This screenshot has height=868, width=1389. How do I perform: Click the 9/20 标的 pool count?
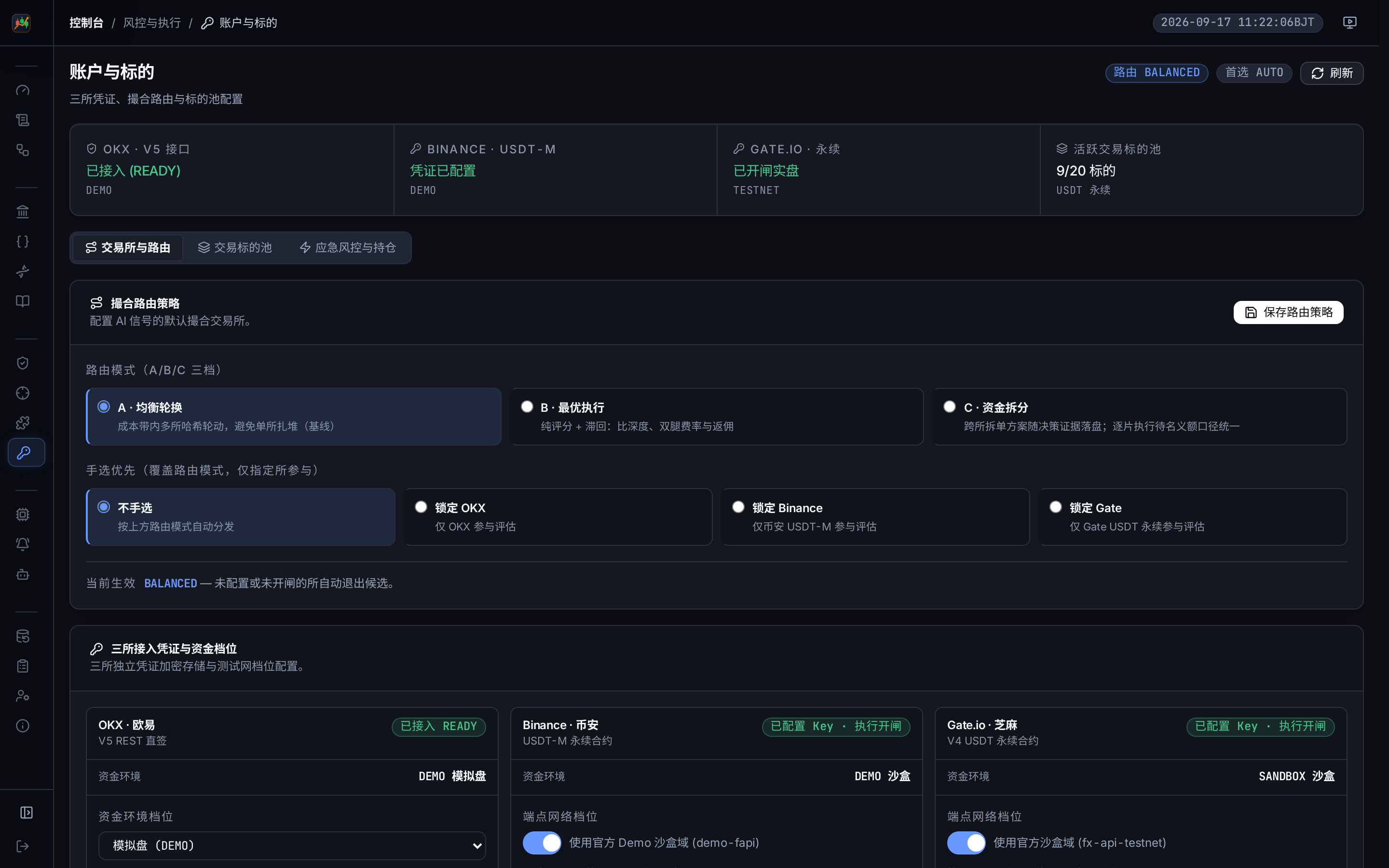pos(1085,171)
